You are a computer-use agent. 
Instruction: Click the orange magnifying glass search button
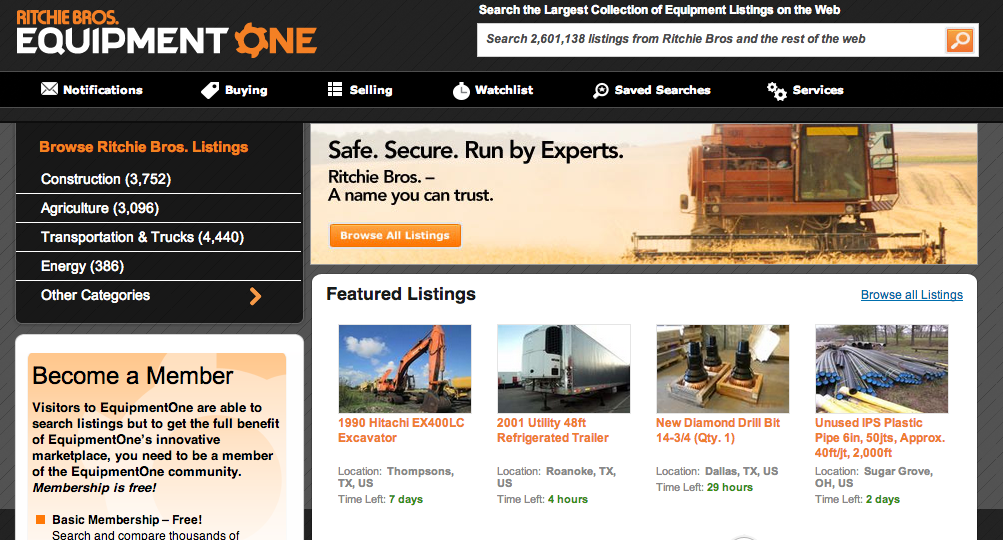click(x=960, y=40)
